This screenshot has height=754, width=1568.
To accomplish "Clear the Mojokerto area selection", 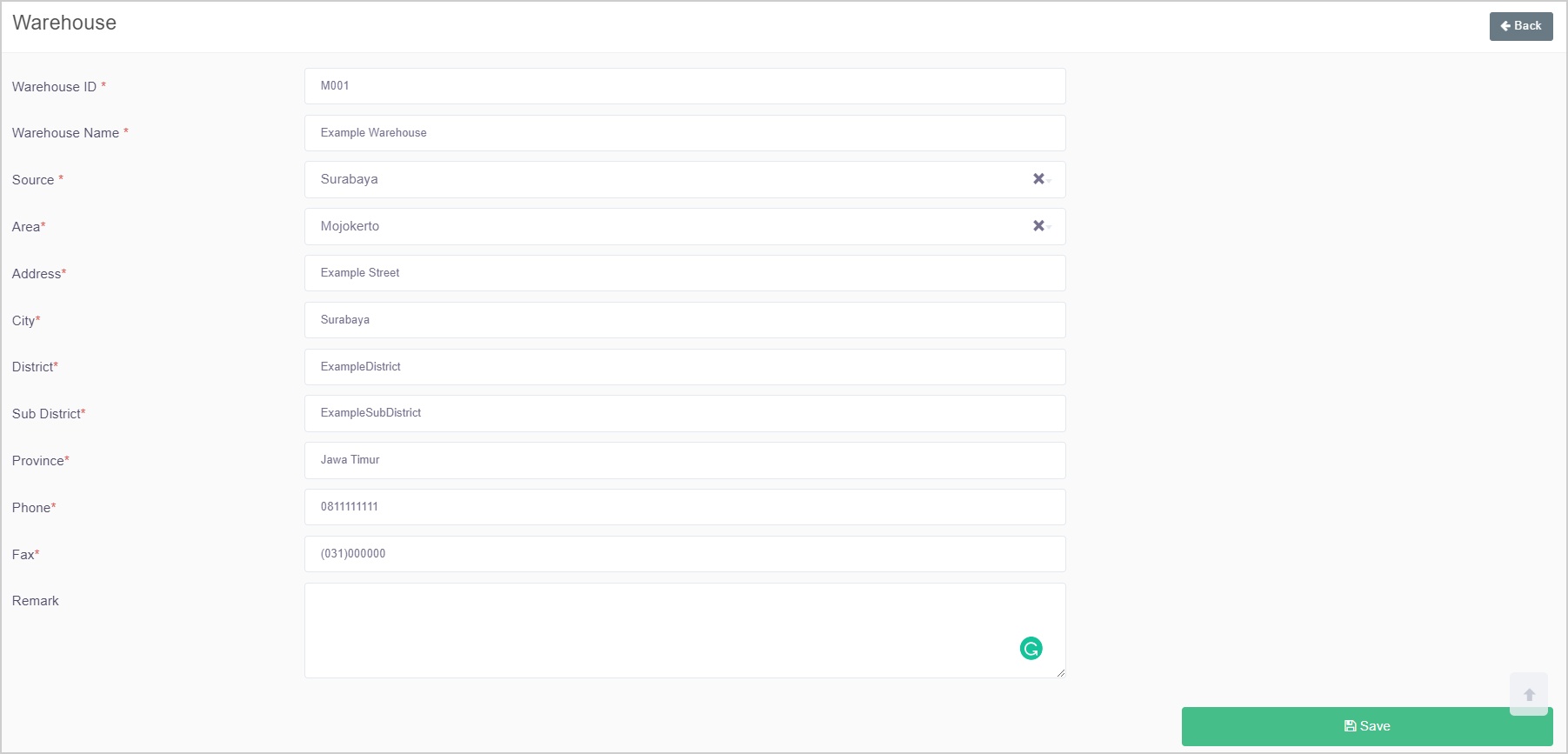I will tap(1038, 226).
